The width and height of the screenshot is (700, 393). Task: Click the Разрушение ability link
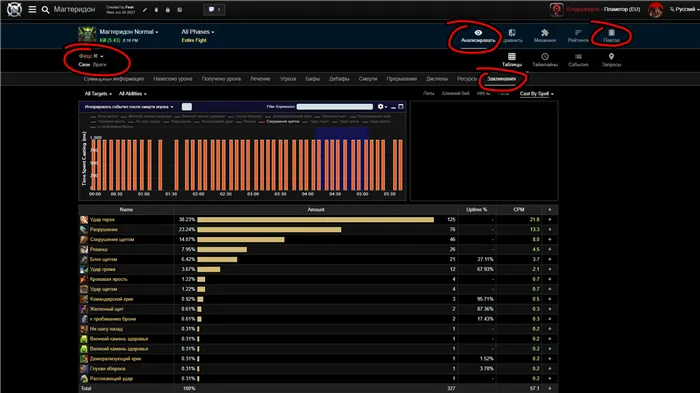coord(104,230)
